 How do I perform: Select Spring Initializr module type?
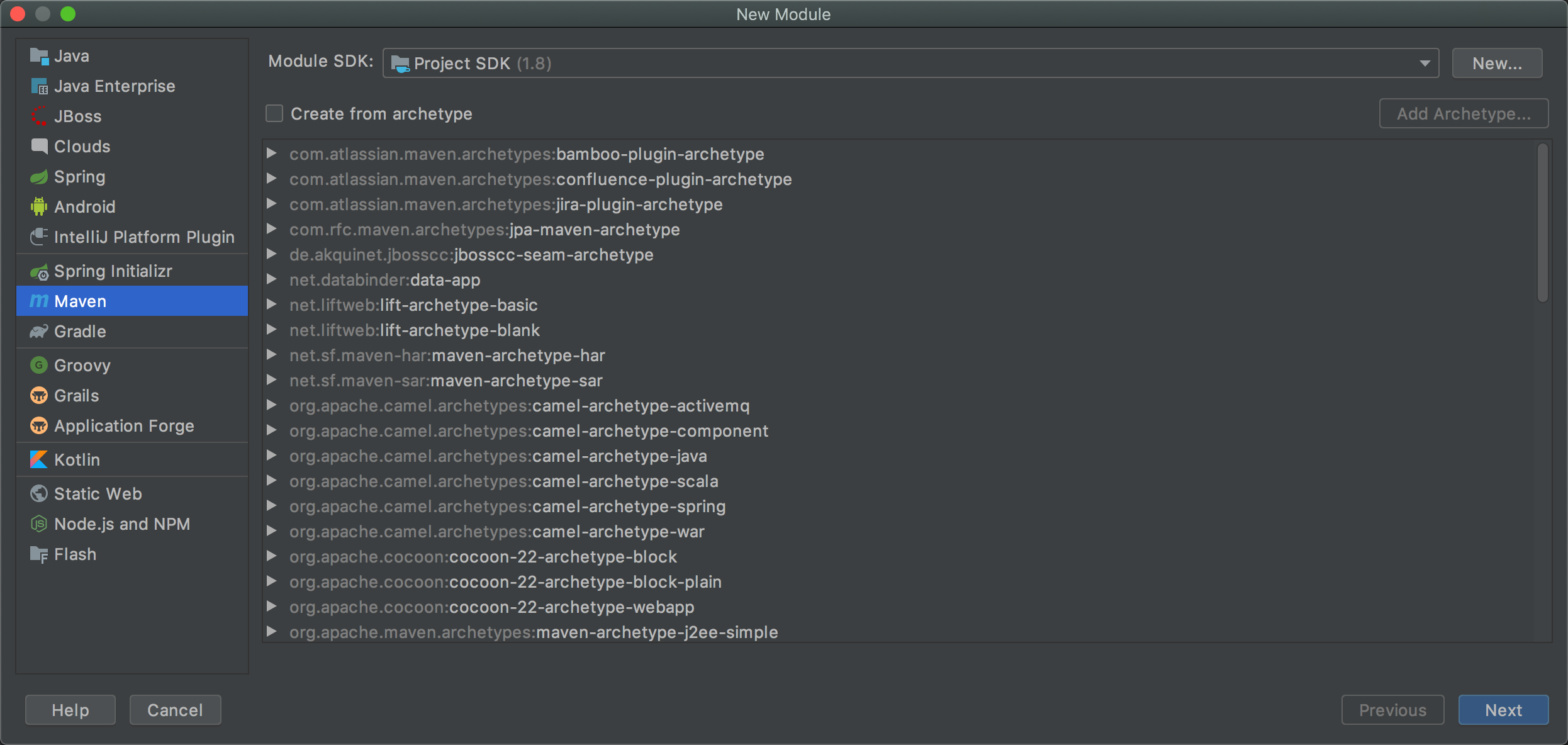pyautogui.click(x=113, y=271)
